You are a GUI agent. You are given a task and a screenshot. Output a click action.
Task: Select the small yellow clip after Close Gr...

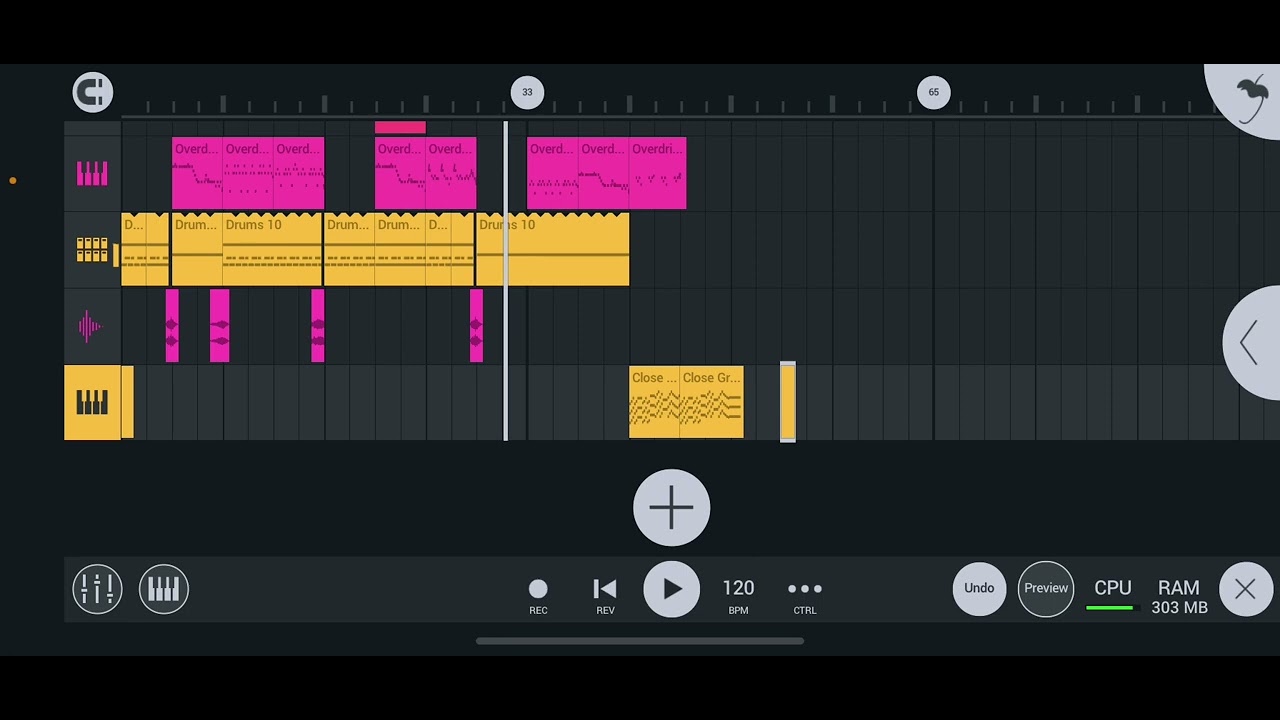pos(788,402)
